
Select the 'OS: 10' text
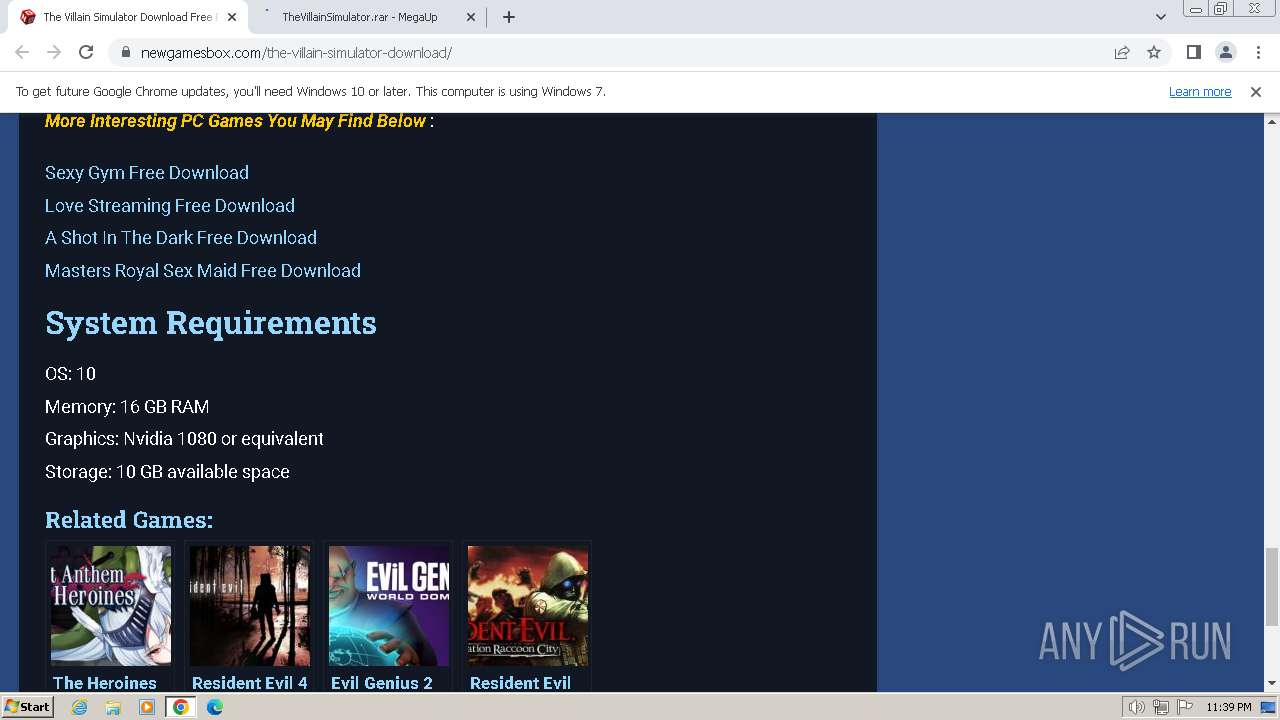click(x=70, y=373)
